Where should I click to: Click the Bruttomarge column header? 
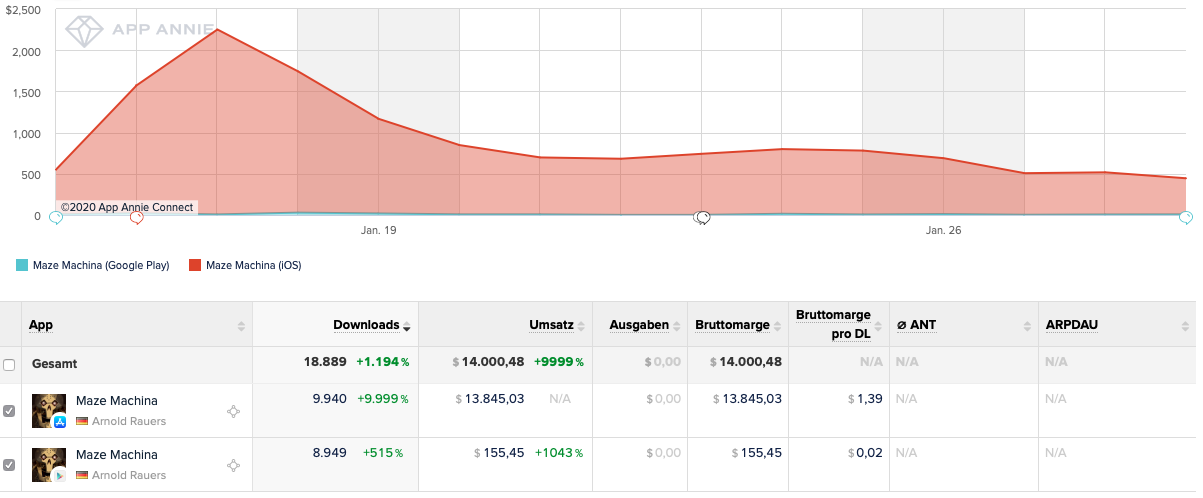[732, 325]
